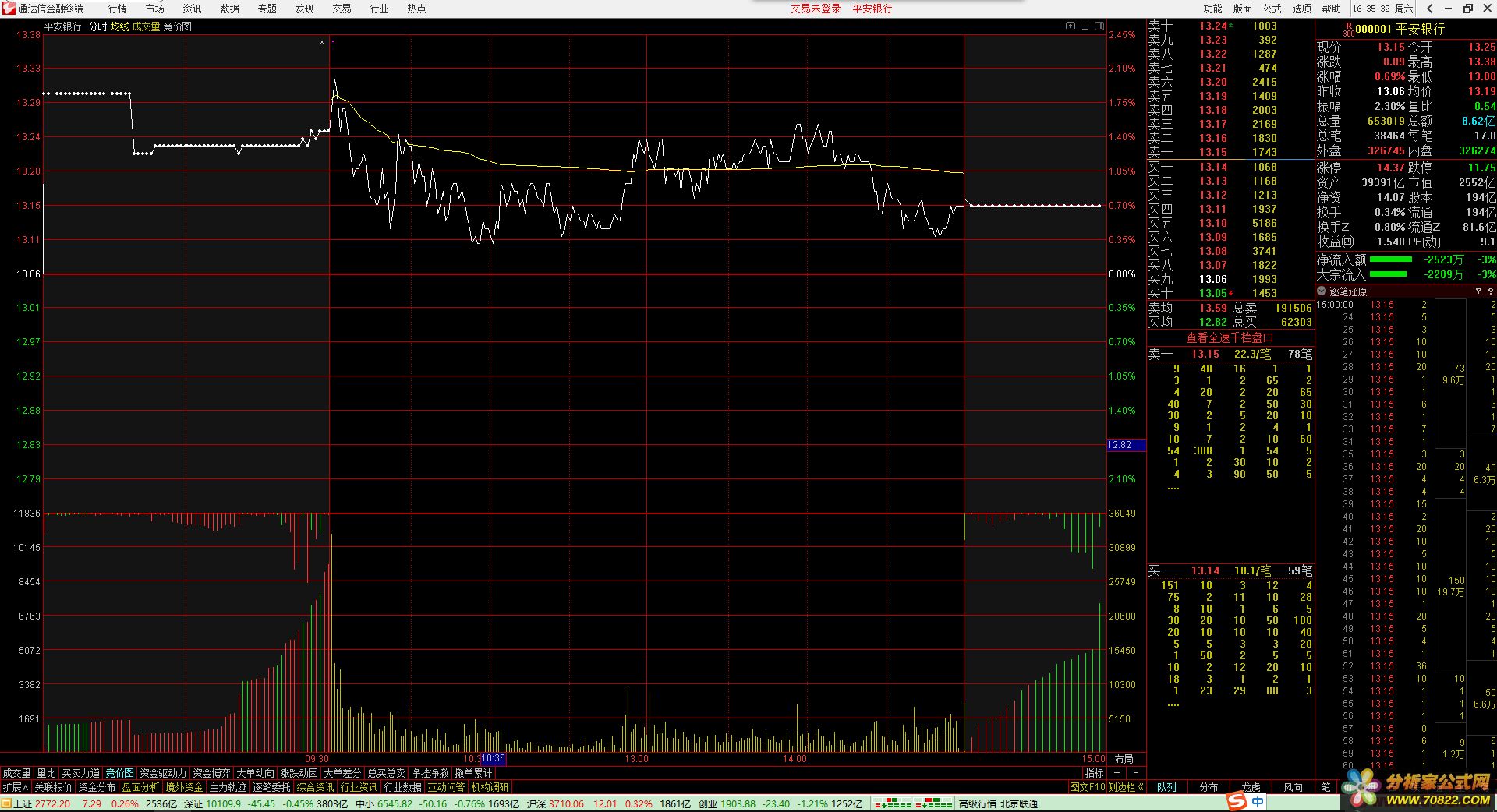The width and height of the screenshot is (1497, 812).
Task: Click the plus button beside 指标
Action: pos(1117,773)
